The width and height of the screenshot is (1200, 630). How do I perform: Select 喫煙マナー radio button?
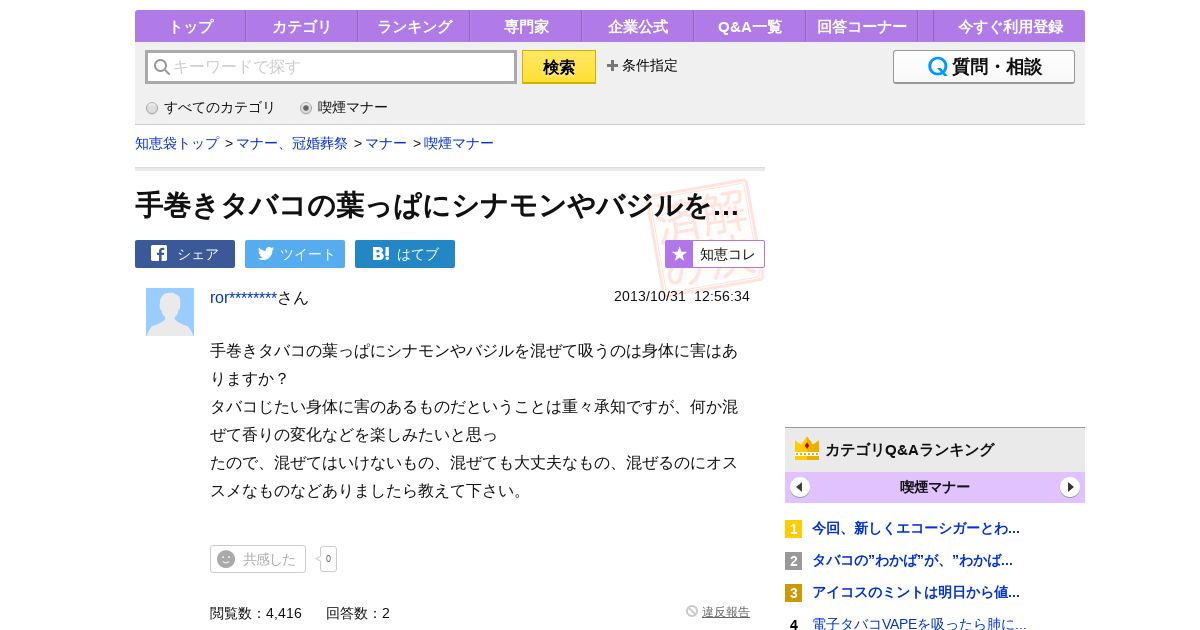click(x=306, y=108)
